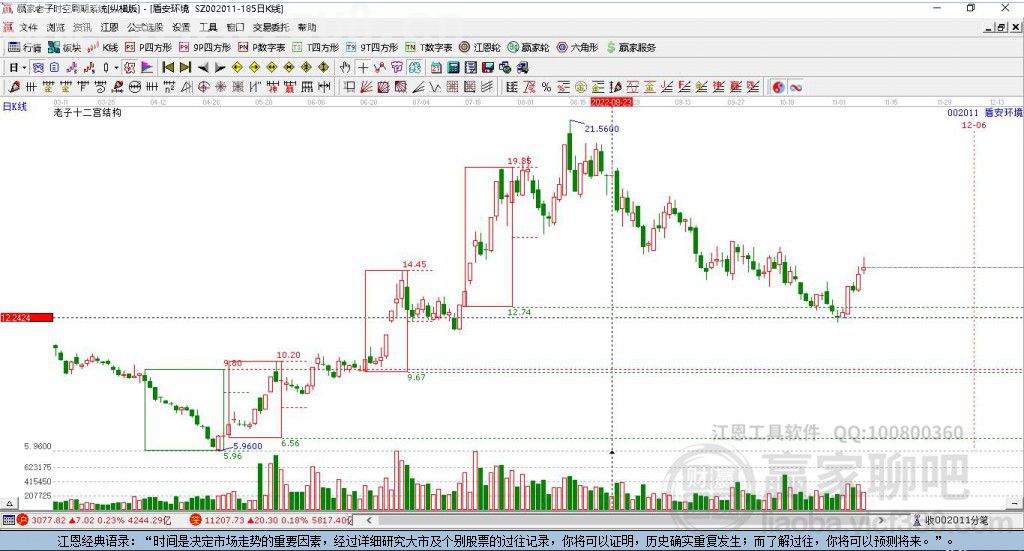Open 收002011分笔 status bar item
This screenshot has width=1024, height=551.
(x=951, y=520)
